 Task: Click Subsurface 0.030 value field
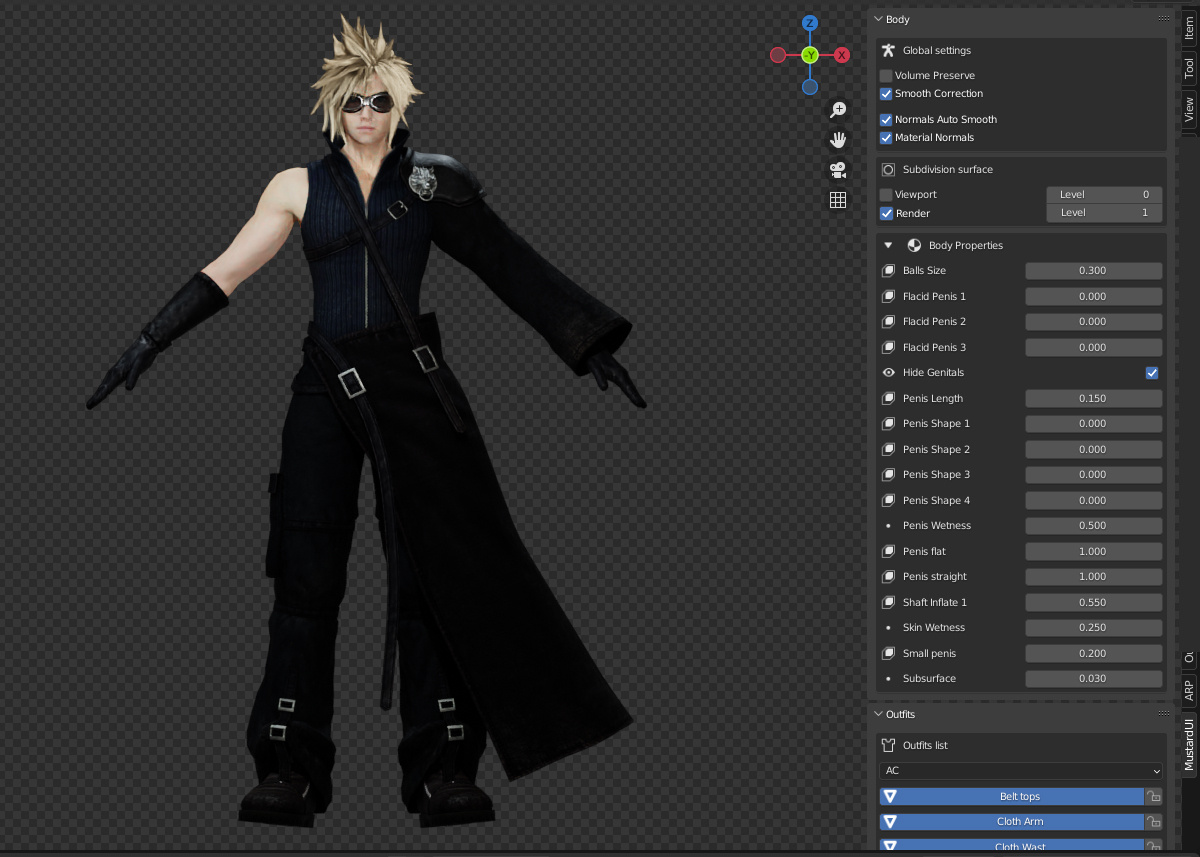(x=1093, y=679)
